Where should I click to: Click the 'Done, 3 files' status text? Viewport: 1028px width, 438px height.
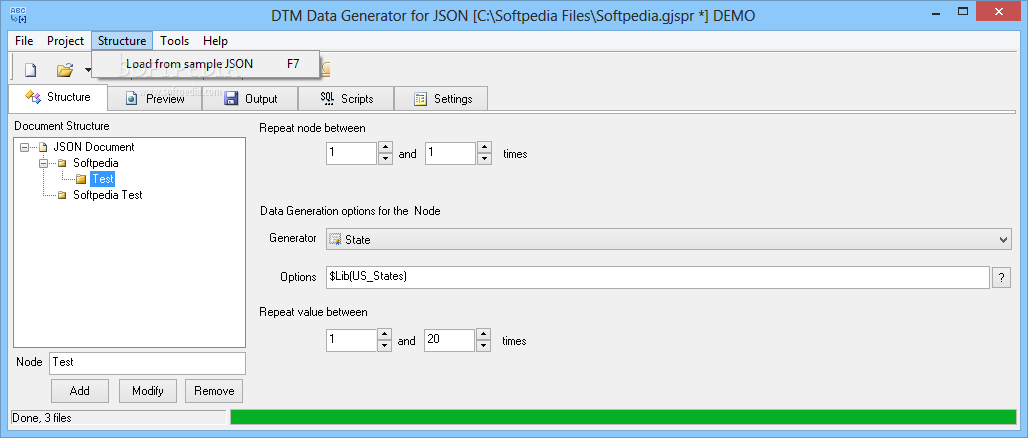point(42,418)
